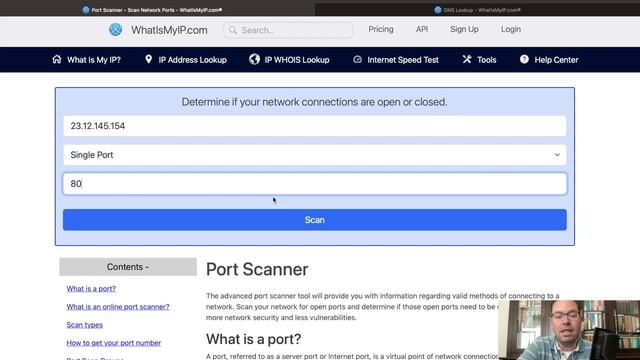Image resolution: width=640 pixels, height=360 pixels.
Task: Click the search magnifier icon
Action: point(233,30)
